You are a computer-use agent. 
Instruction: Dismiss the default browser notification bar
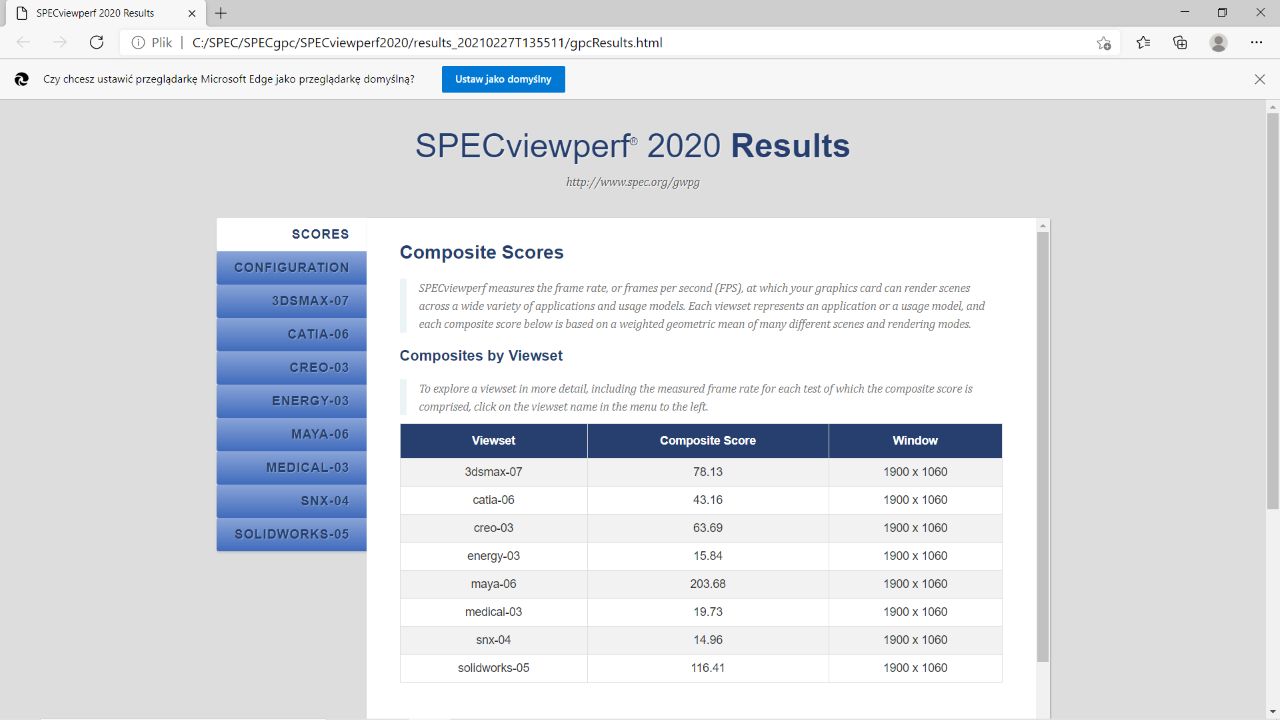click(x=1260, y=79)
